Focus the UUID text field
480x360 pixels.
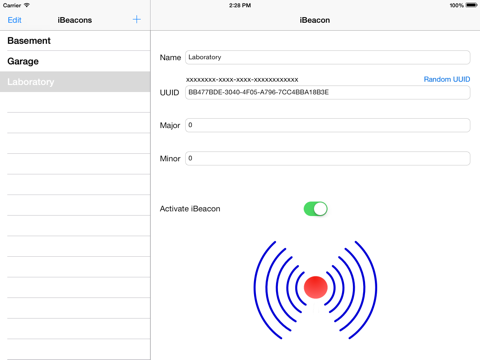click(x=328, y=92)
